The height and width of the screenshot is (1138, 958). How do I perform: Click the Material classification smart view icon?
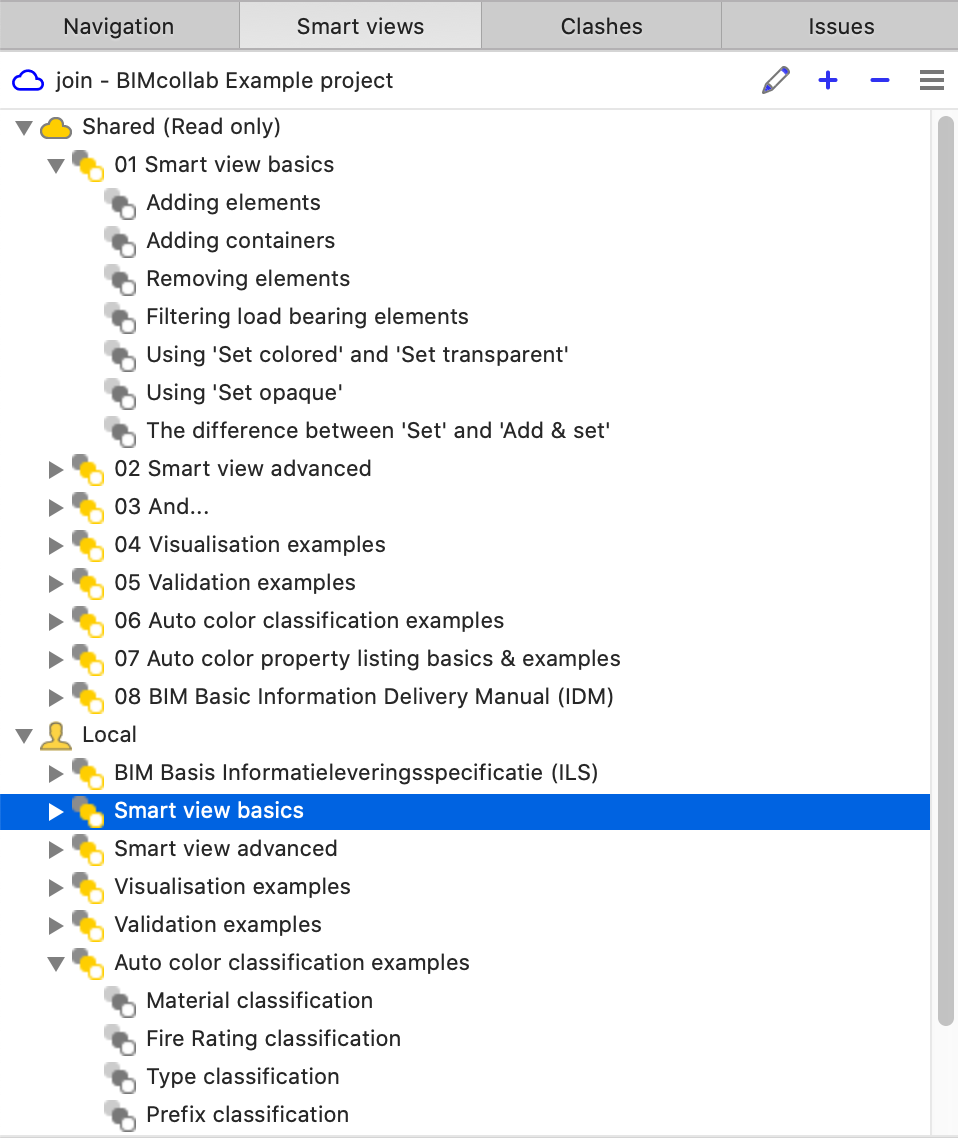pos(120,1002)
